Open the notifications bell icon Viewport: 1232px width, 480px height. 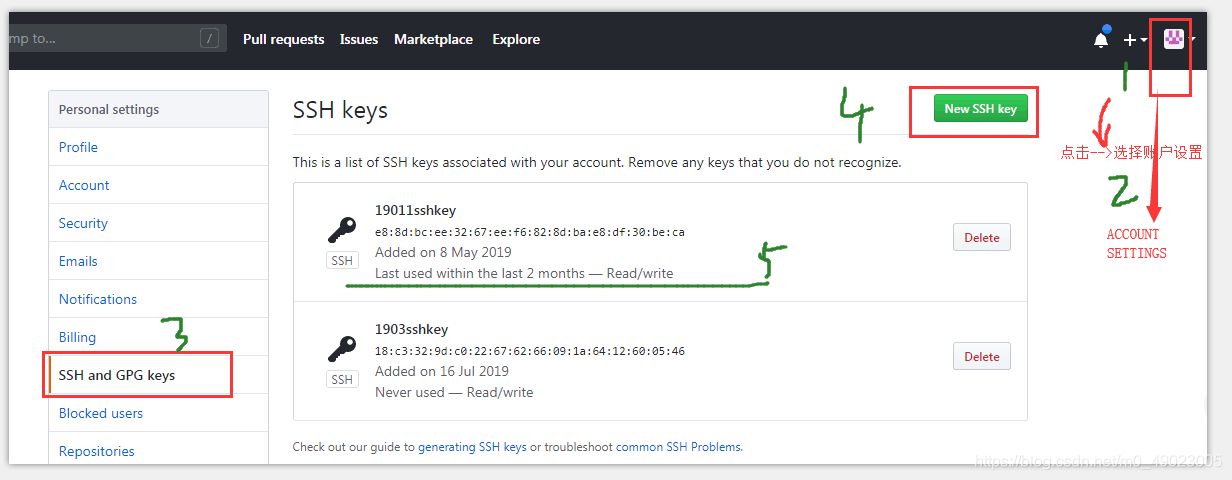[1101, 39]
